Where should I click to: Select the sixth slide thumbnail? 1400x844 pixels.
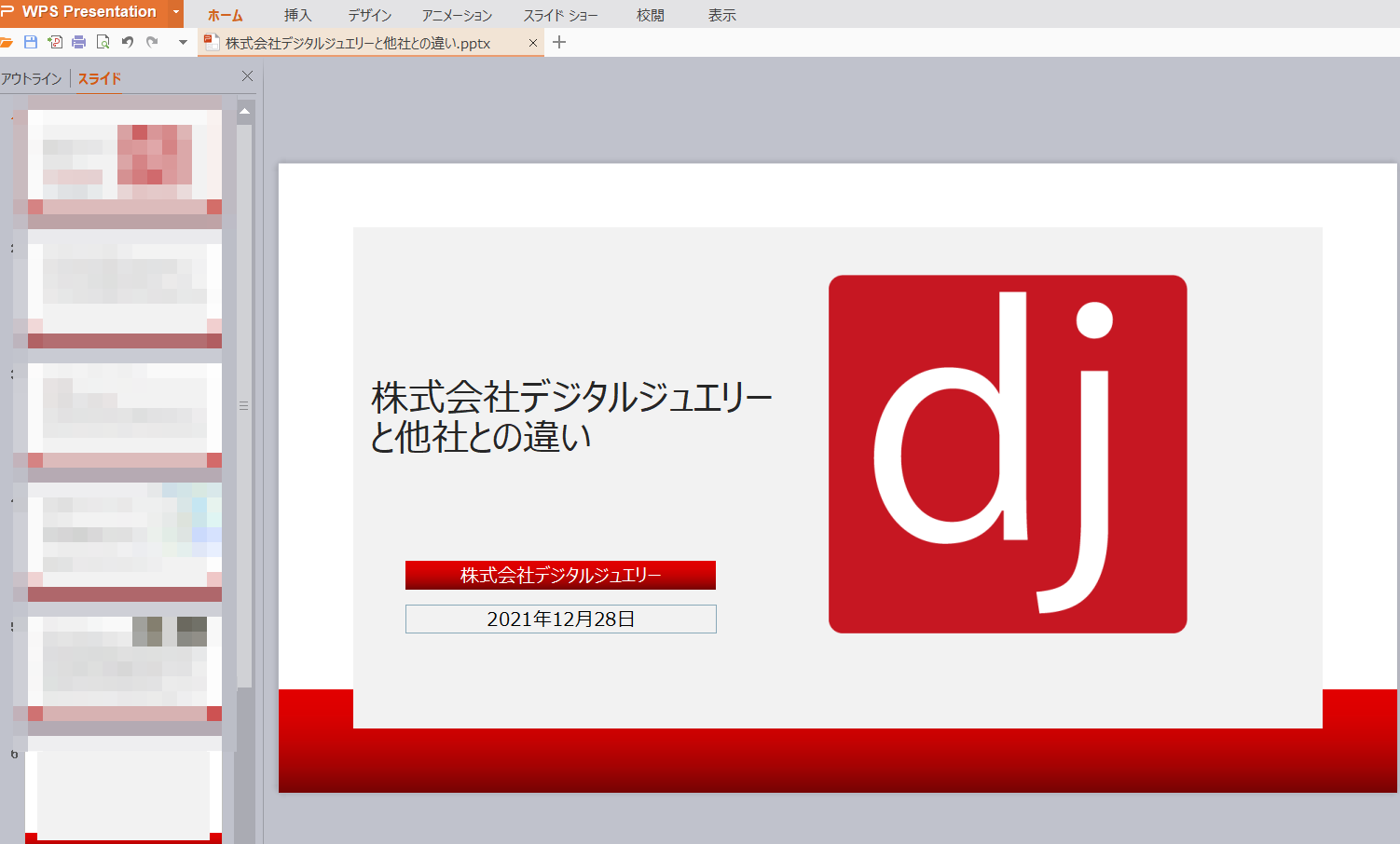(123, 796)
